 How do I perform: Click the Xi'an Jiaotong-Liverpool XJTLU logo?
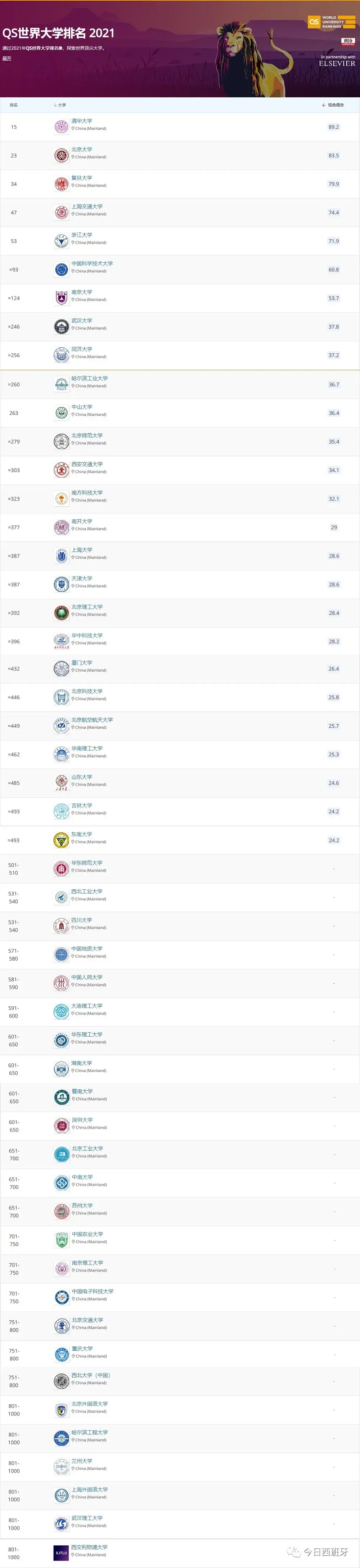pos(62,1552)
